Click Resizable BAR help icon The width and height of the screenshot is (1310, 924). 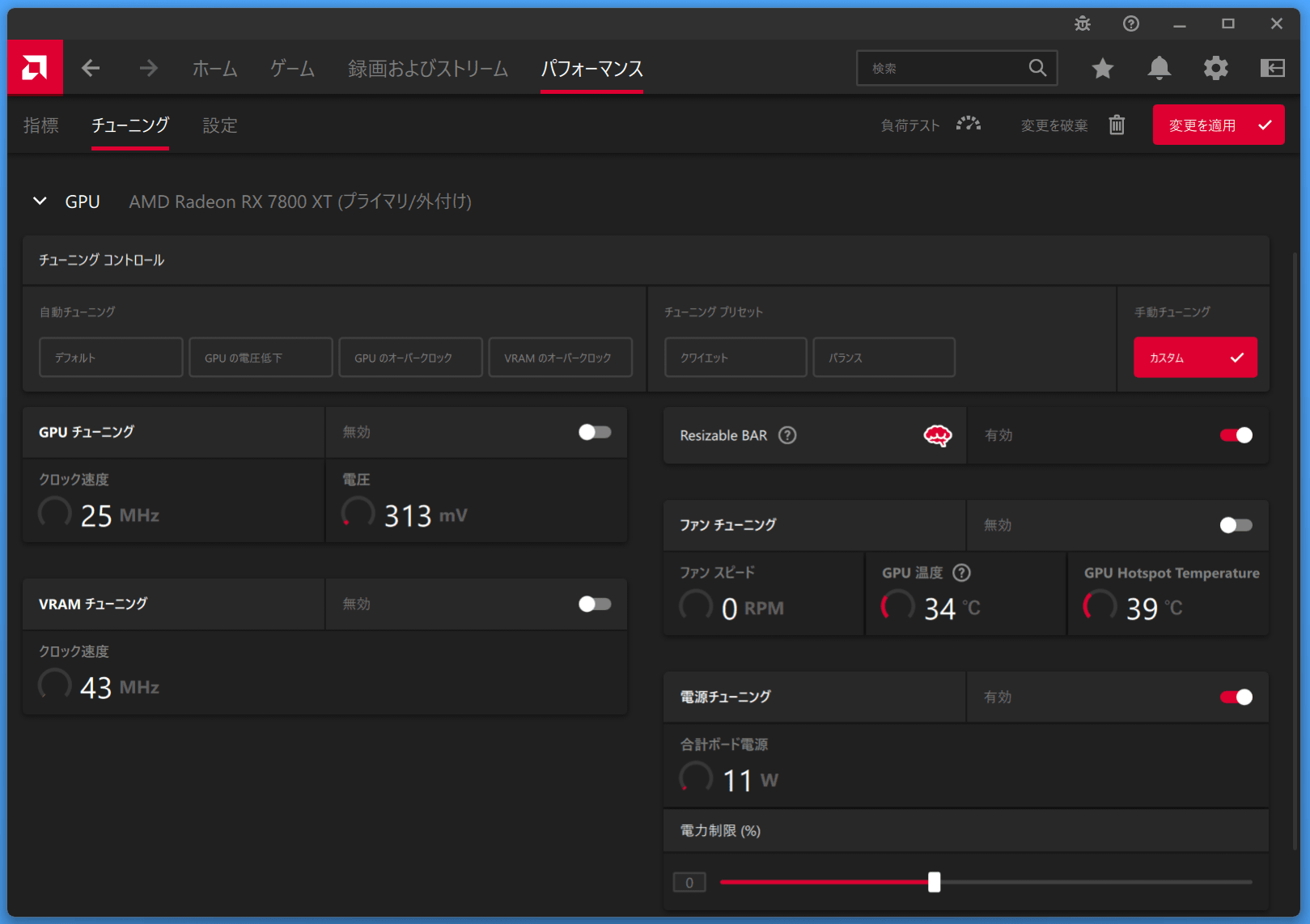point(787,435)
